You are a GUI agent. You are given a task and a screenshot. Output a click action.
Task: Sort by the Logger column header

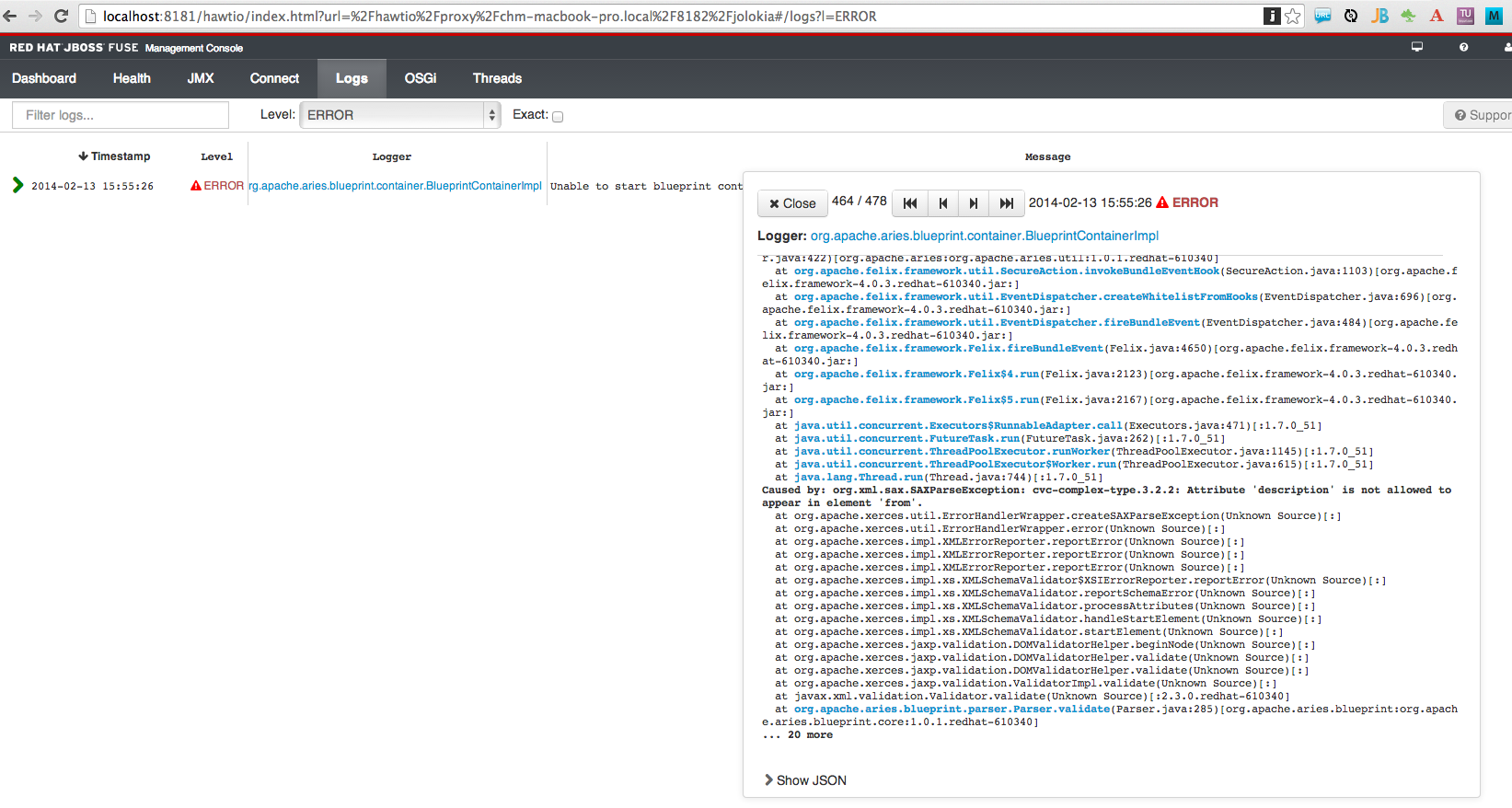click(392, 156)
